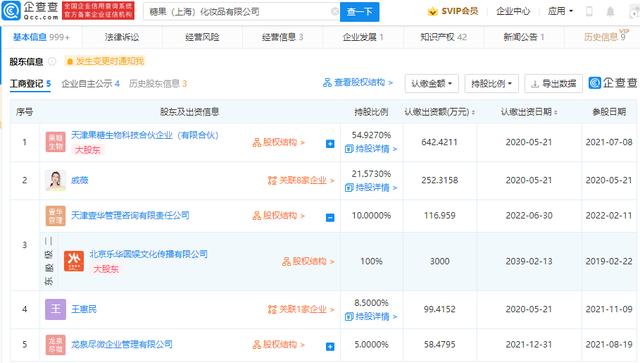The width and height of the screenshot is (640, 363).
Task: Open 持股比例 filter dropdown
Action: pyautogui.click(x=491, y=84)
